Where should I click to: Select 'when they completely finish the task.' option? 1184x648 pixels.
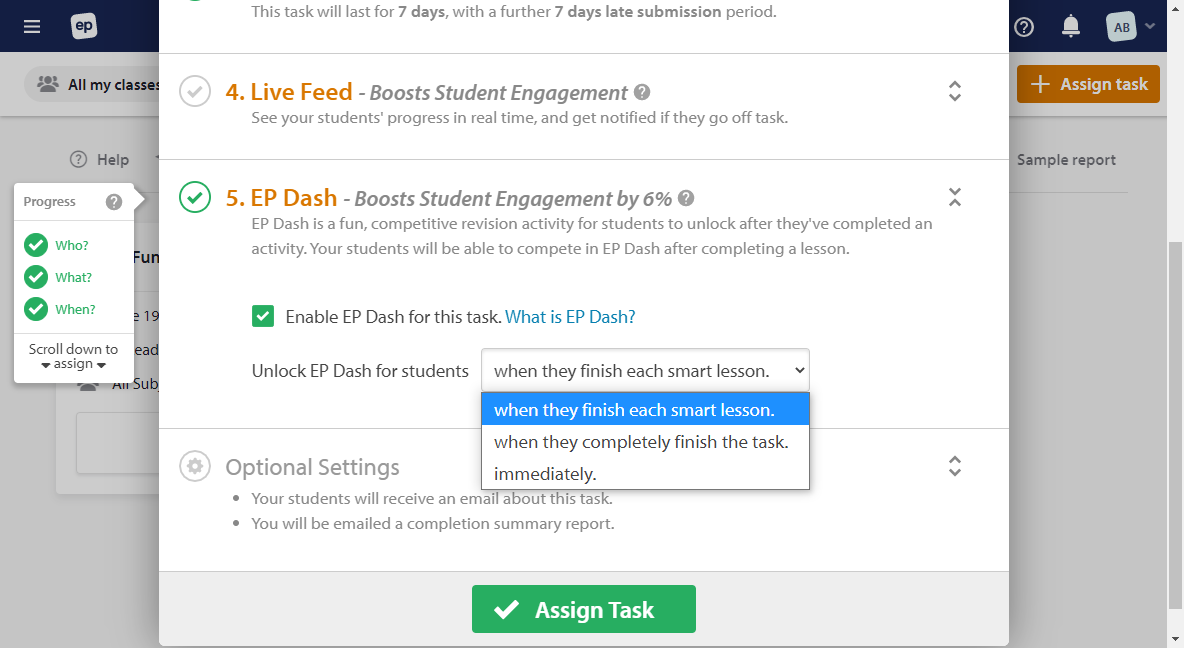(x=641, y=442)
